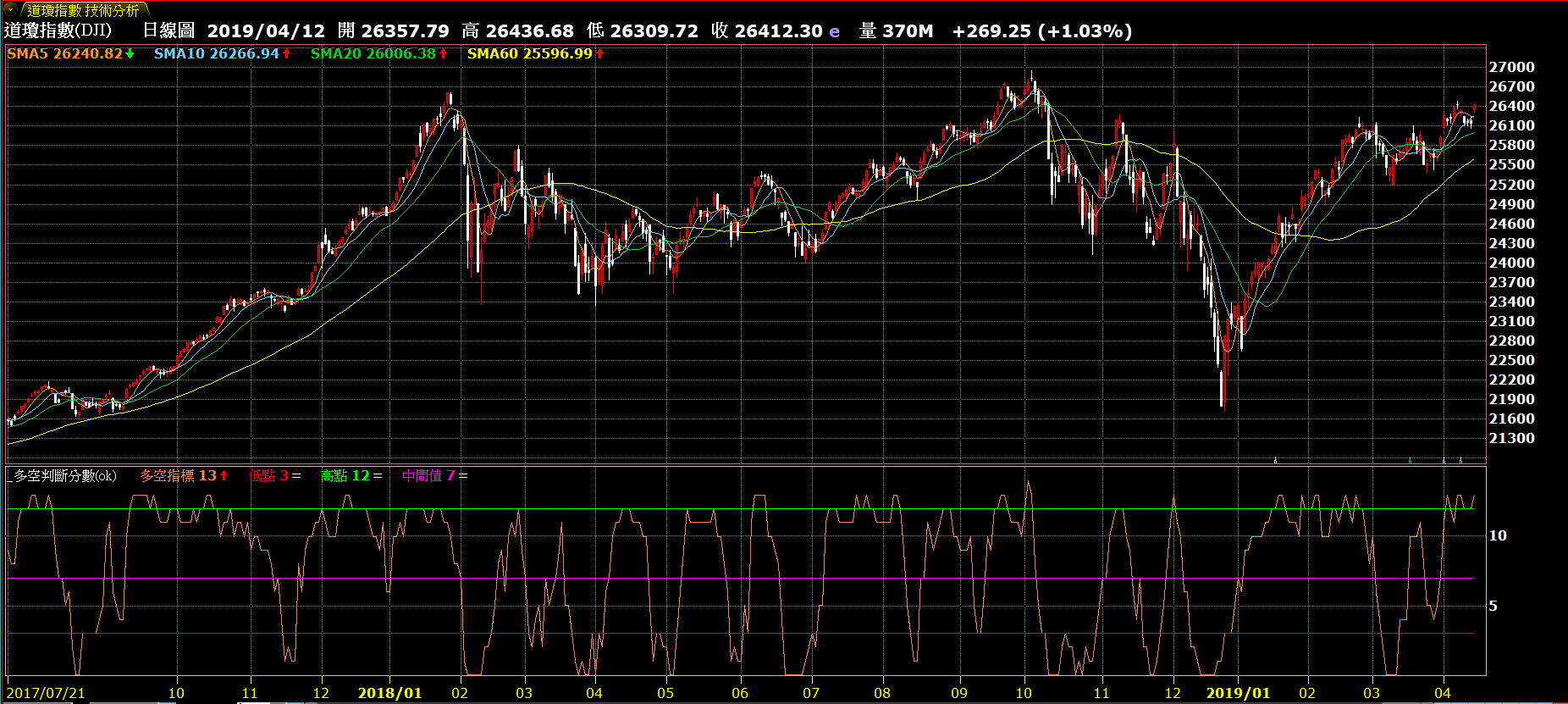Click the equals sign next to 高點 12
Image resolution: width=1568 pixels, height=704 pixels.
tap(378, 476)
